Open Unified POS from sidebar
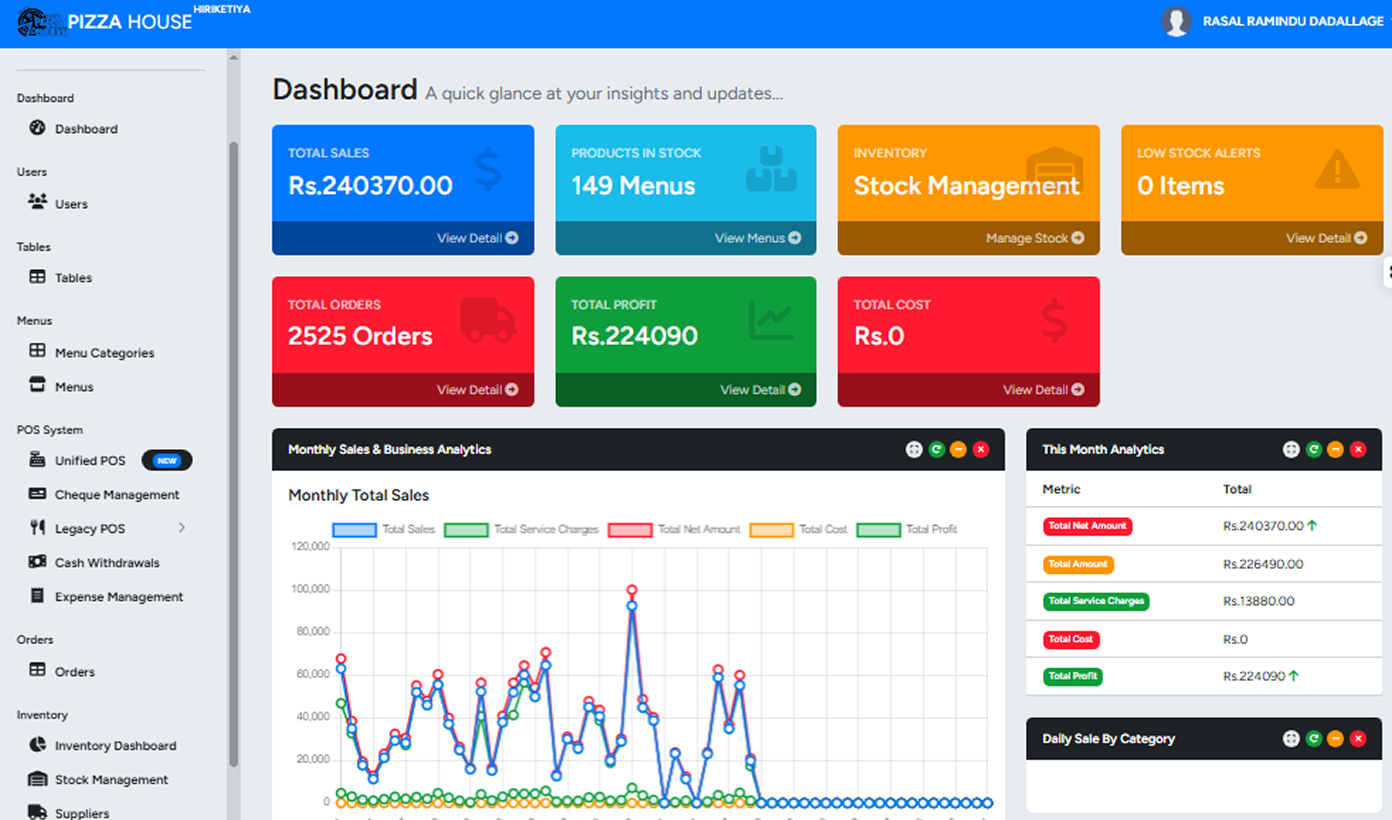This screenshot has width=1392, height=820. [90, 461]
